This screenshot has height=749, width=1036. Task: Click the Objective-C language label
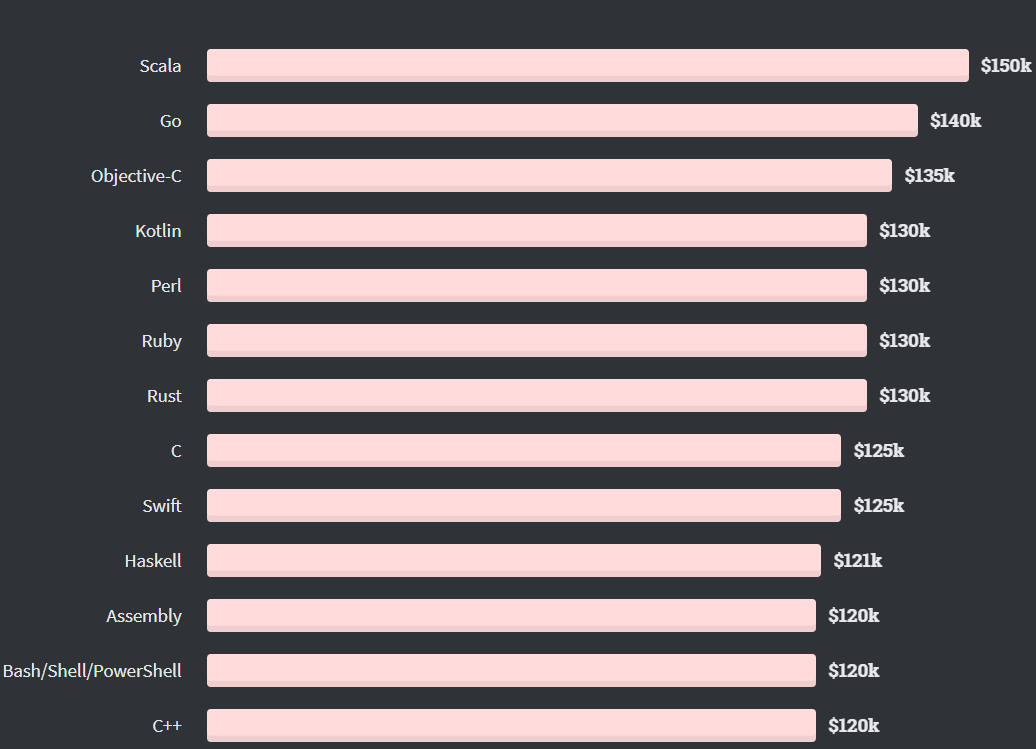[x=136, y=176]
